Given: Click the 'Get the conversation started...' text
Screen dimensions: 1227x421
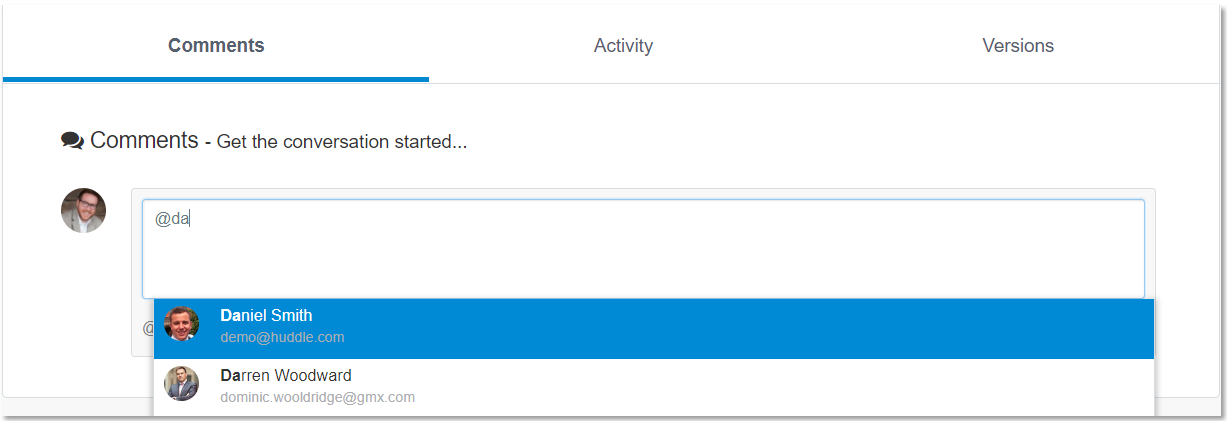Looking at the screenshot, I should tap(342, 142).
